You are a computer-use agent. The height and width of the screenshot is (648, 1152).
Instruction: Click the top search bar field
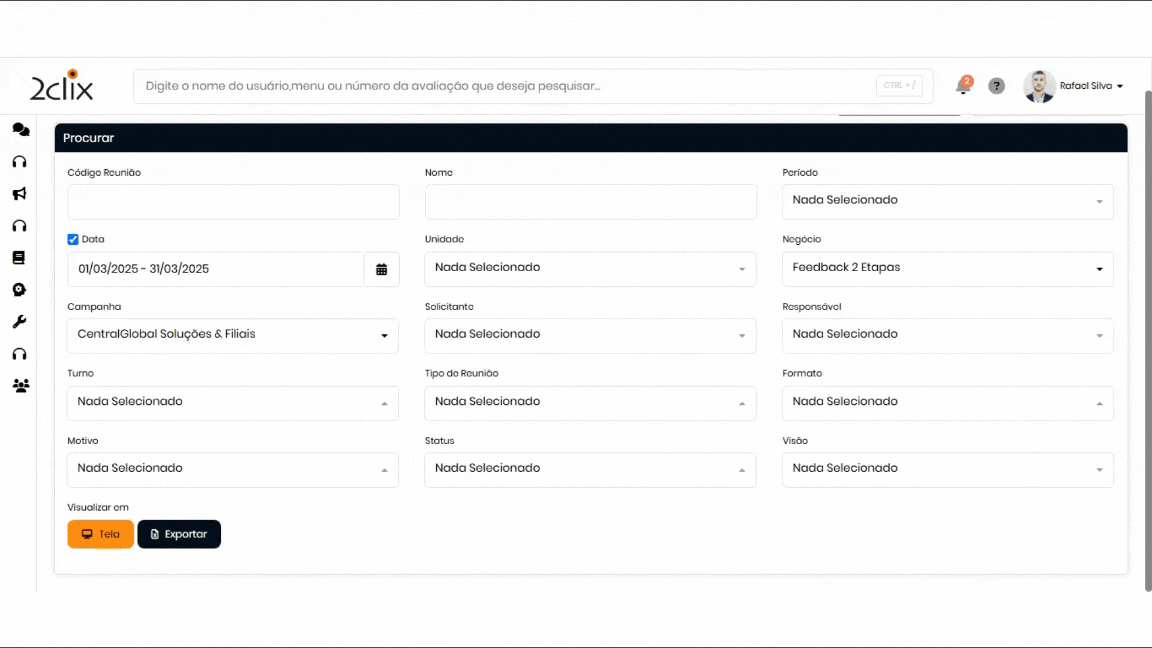coord(505,86)
